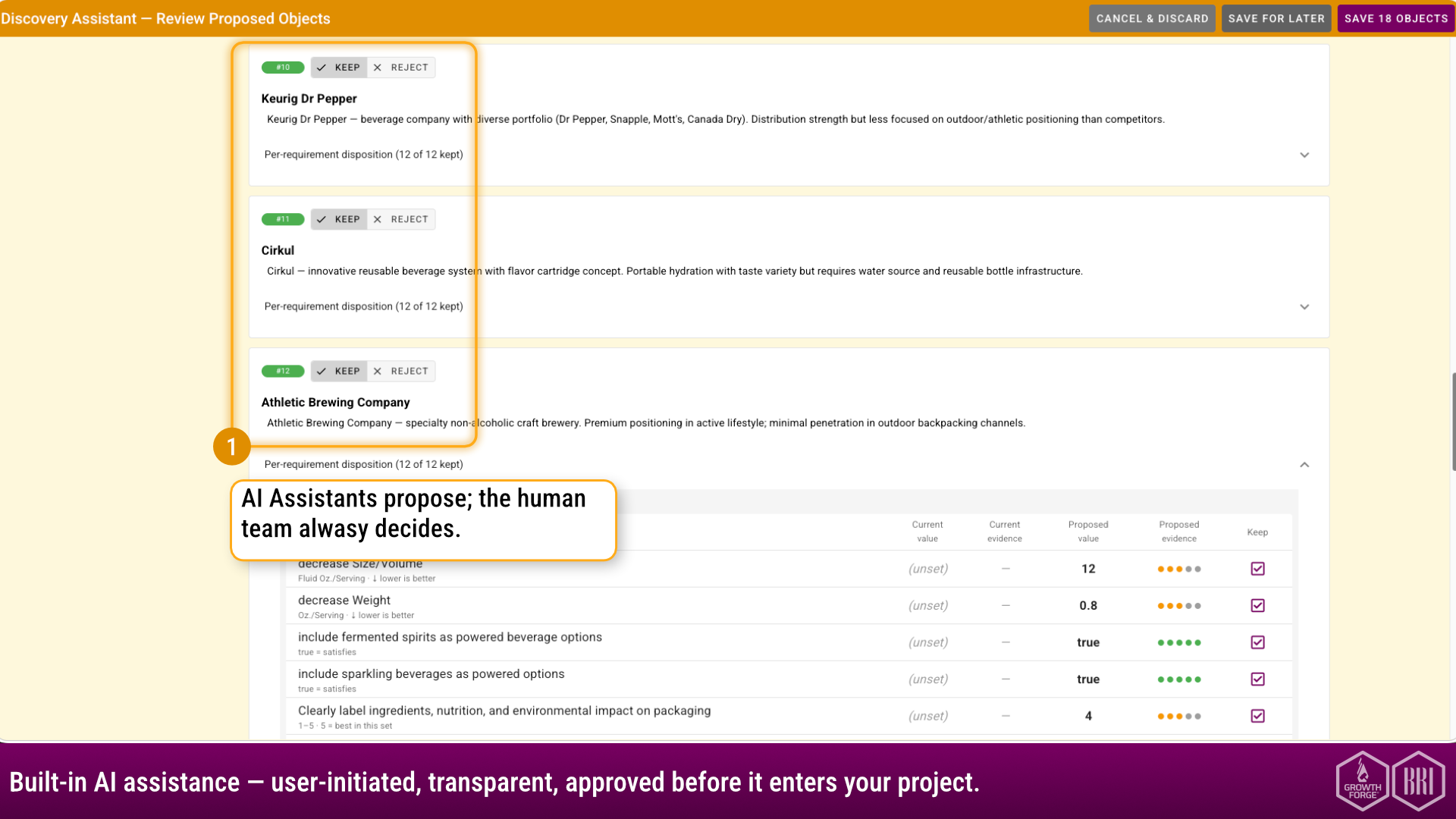This screenshot has height=819, width=1456.
Task: Uncheck Keep for decrease Weight row
Action: pyautogui.click(x=1257, y=605)
